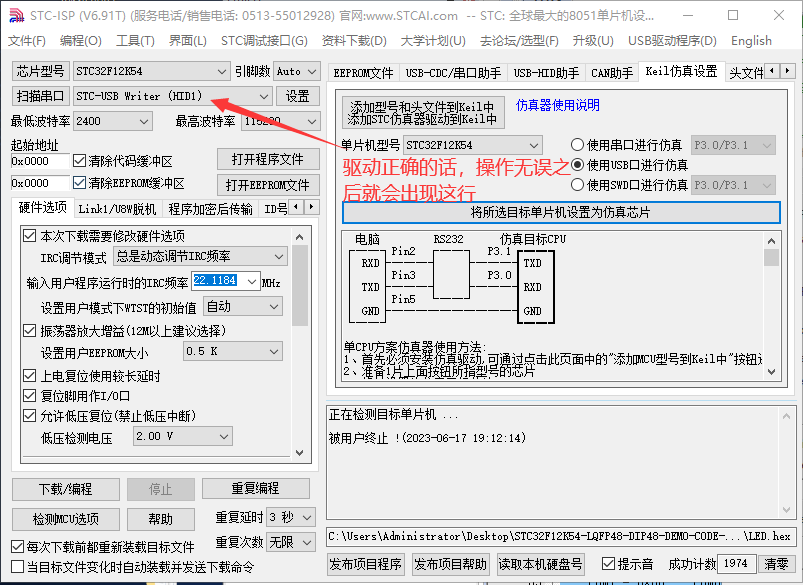Uncheck 本次下载需要修改硬件选项
The width and height of the screenshot is (803, 585).
click(x=30, y=236)
